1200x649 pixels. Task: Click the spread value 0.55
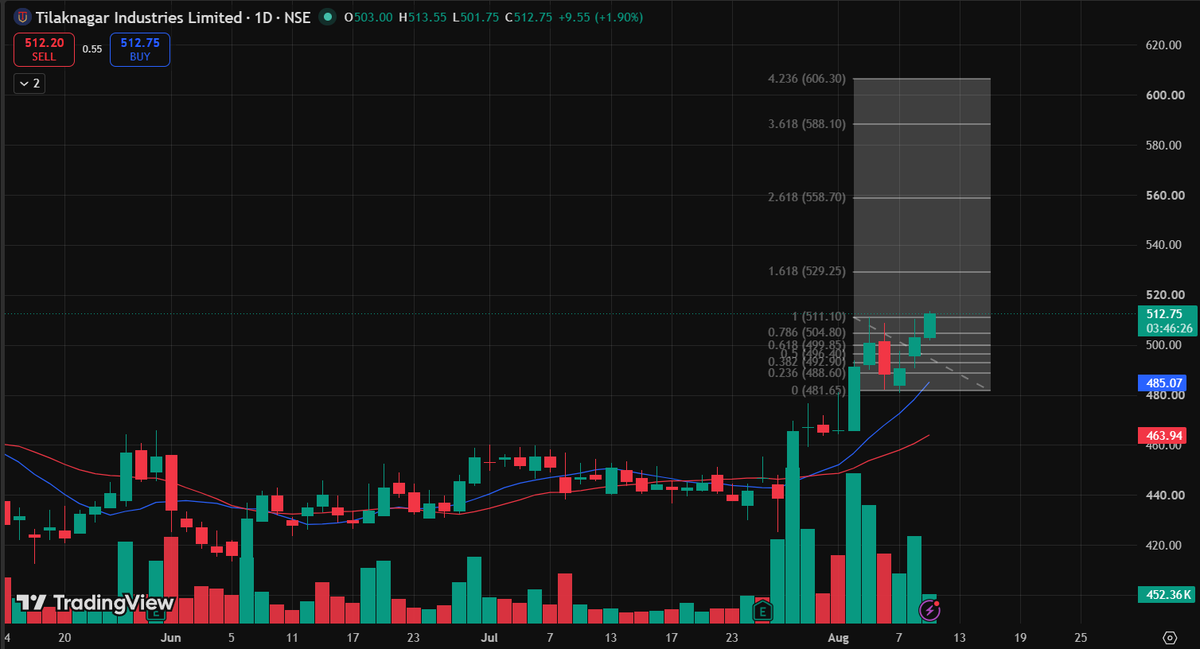click(x=92, y=49)
